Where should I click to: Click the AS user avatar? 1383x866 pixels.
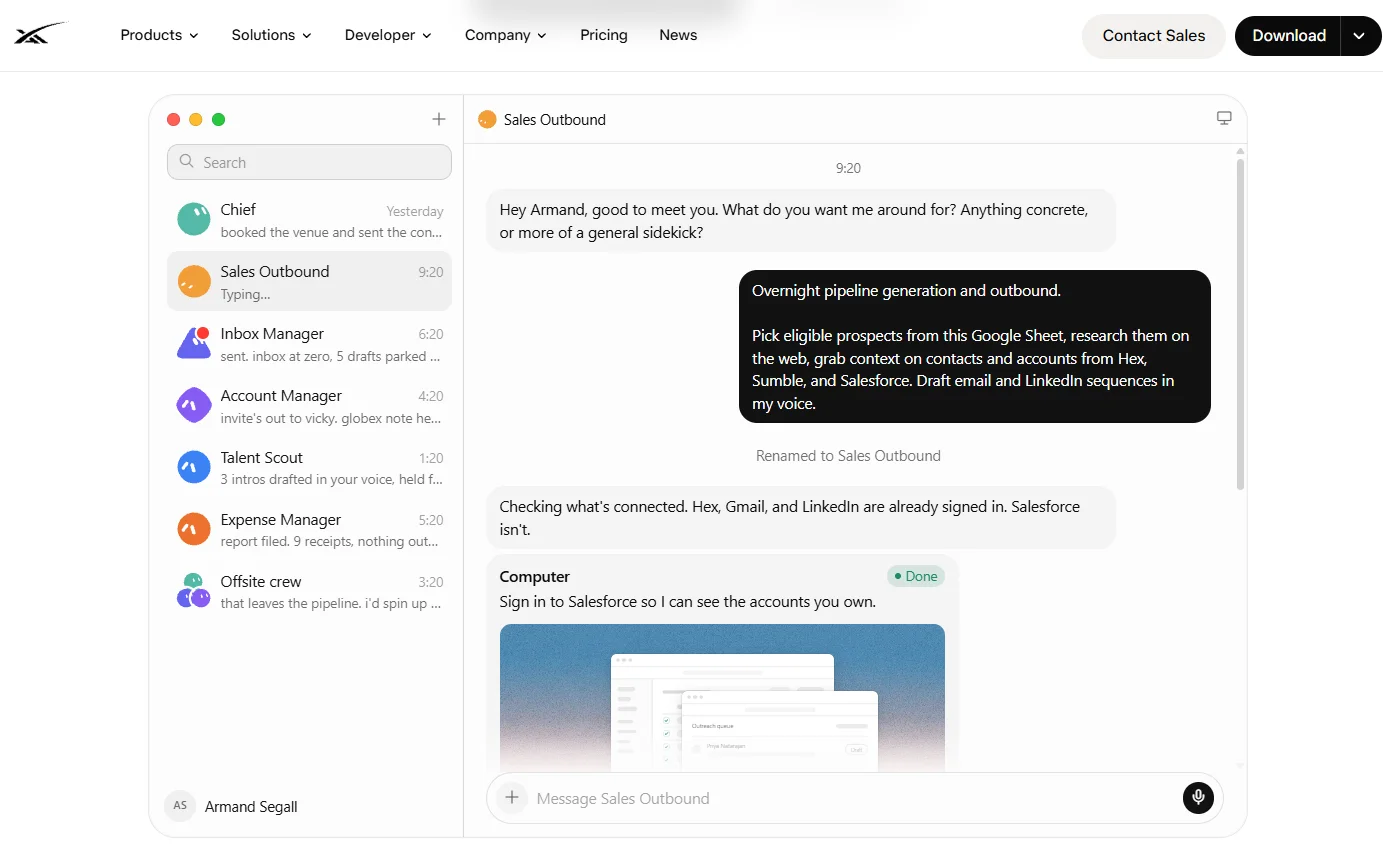pos(180,806)
